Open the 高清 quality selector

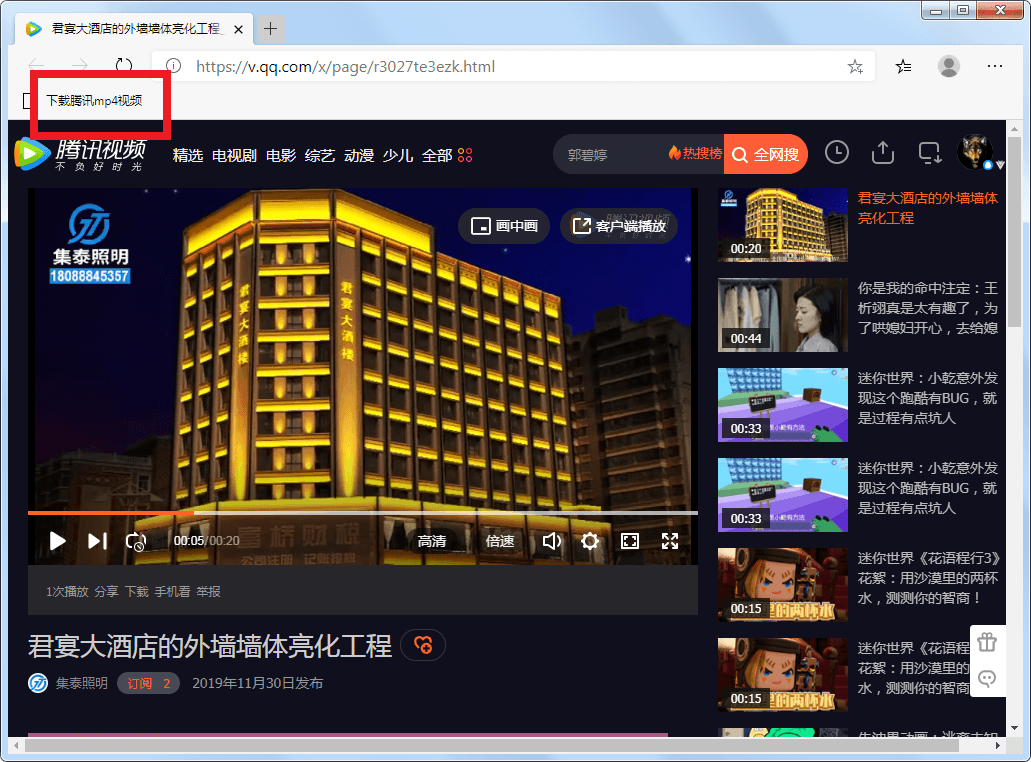click(x=431, y=541)
